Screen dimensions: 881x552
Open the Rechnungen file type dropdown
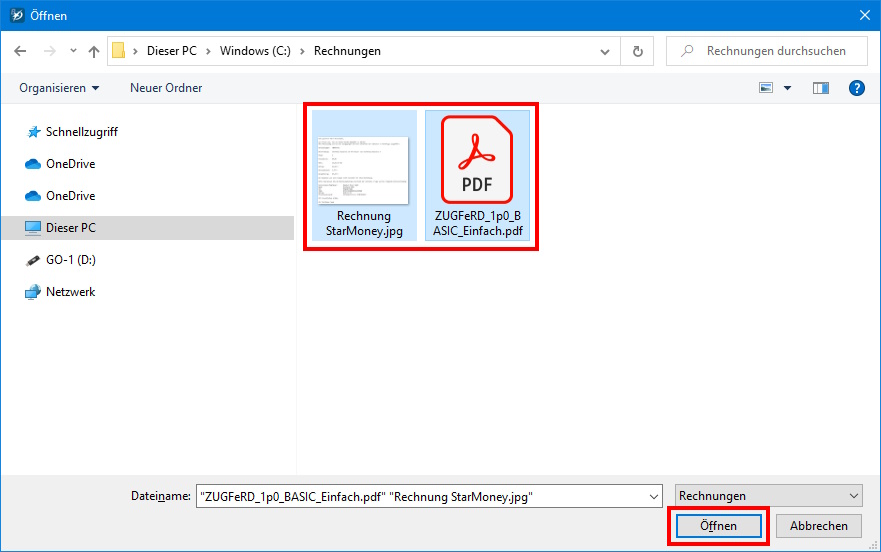point(768,496)
